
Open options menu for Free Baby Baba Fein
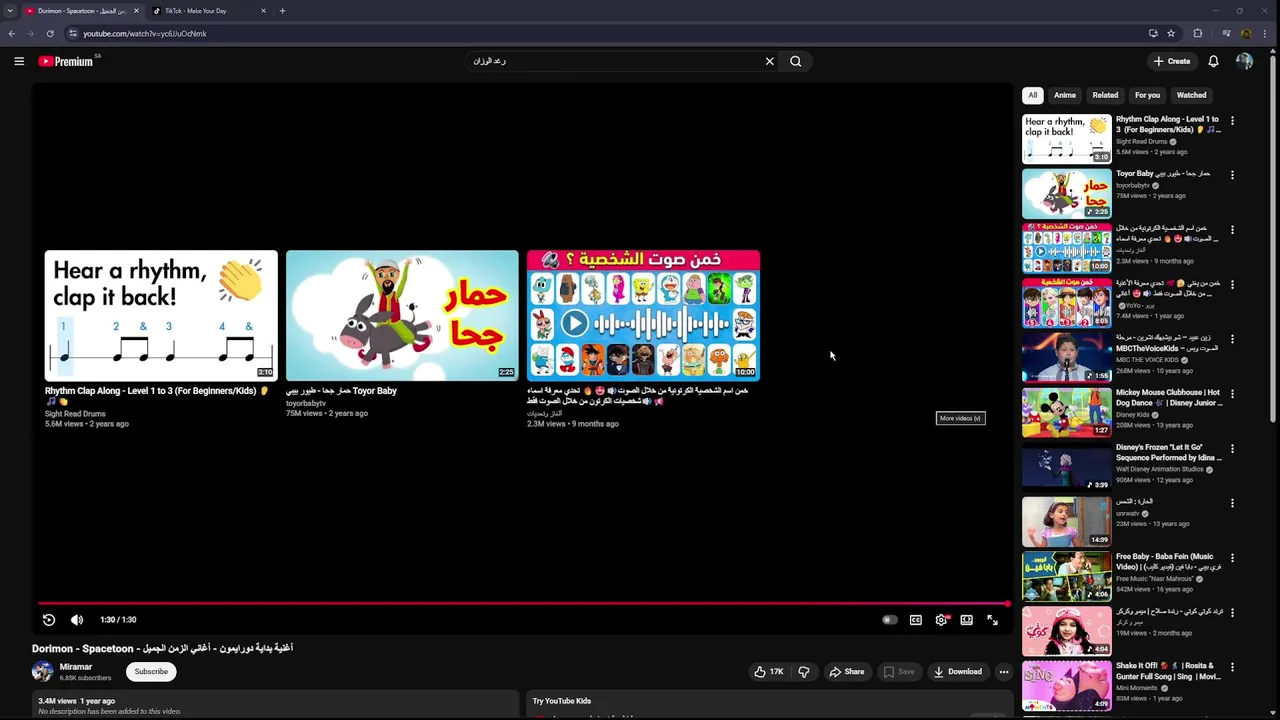[1232, 558]
